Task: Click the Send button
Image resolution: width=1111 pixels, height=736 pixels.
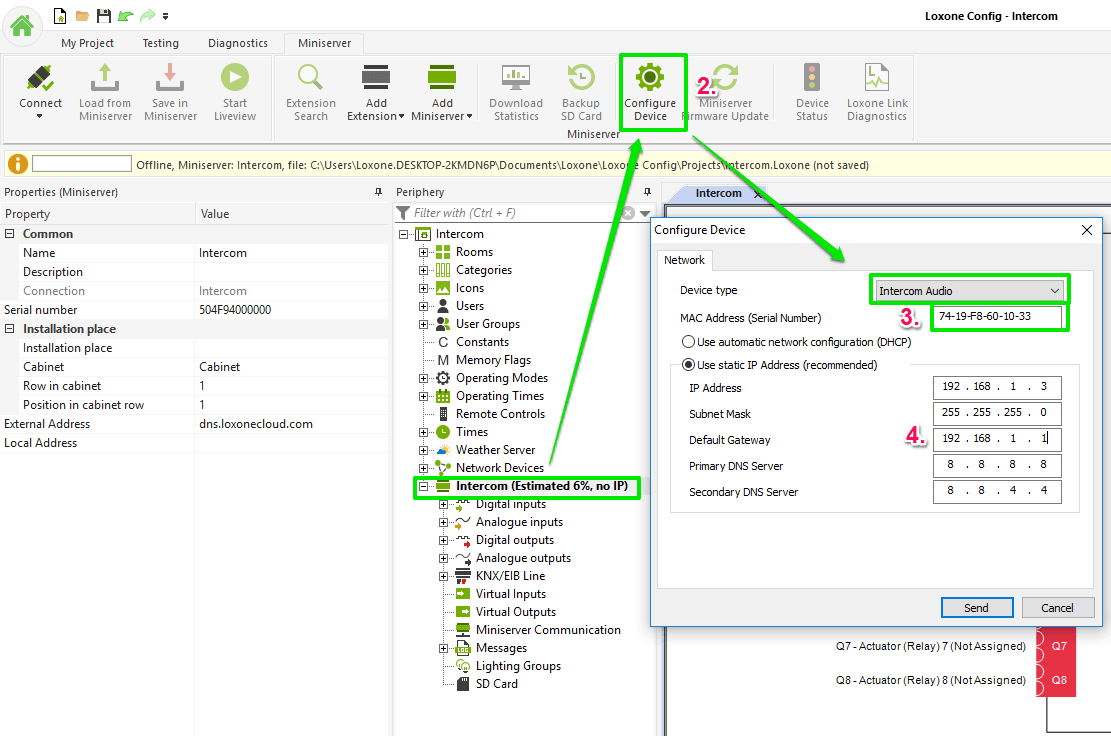Action: point(976,608)
